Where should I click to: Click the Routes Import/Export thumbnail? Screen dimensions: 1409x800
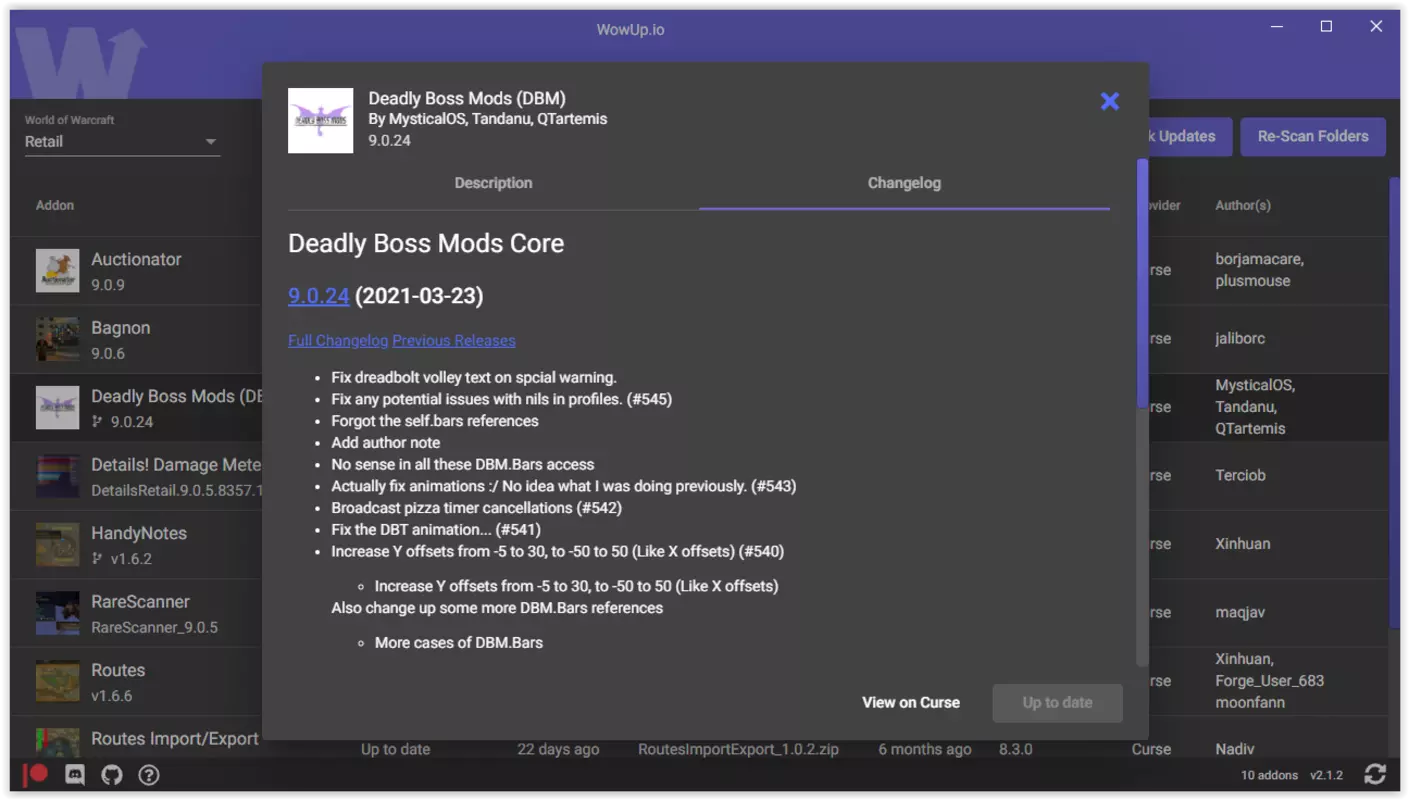click(57, 742)
